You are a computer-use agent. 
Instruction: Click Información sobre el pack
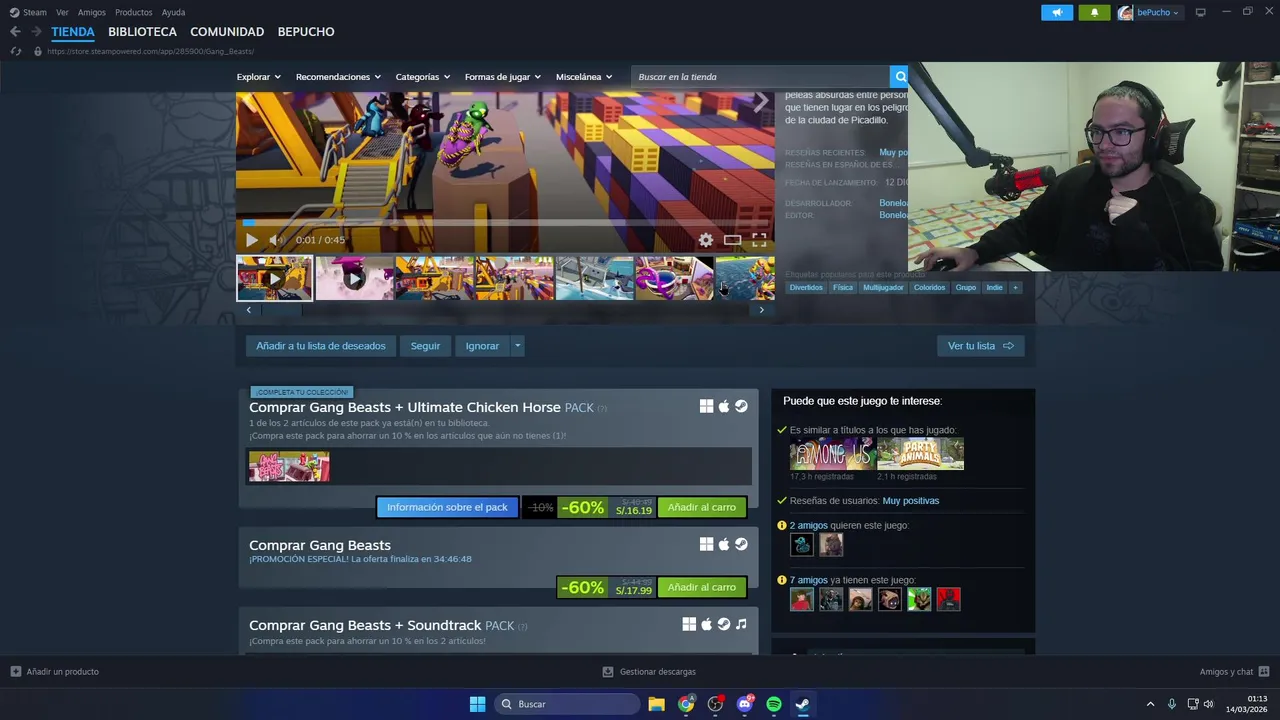447,507
